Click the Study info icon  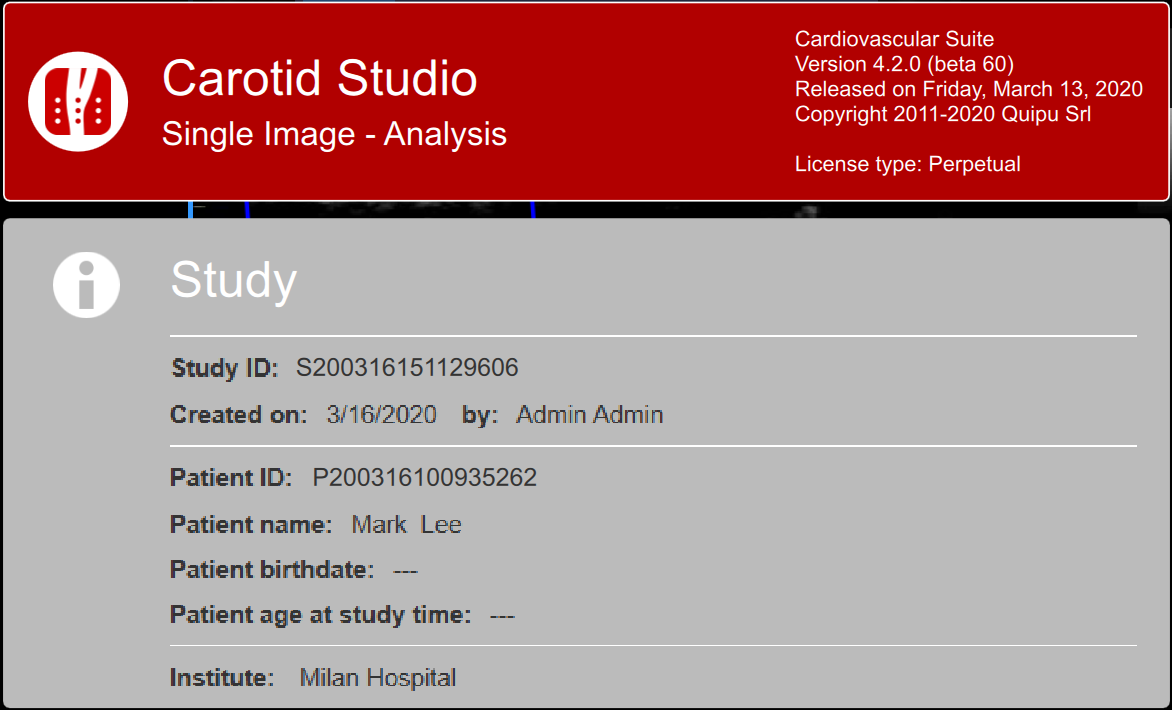click(86, 284)
